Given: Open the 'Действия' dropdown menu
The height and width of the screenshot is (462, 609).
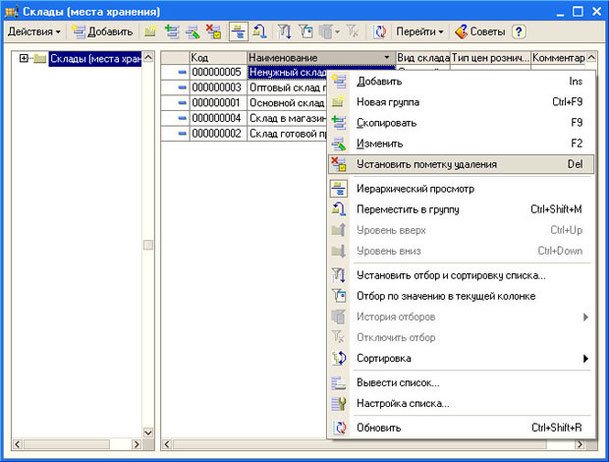Looking at the screenshot, I should tap(34, 32).
